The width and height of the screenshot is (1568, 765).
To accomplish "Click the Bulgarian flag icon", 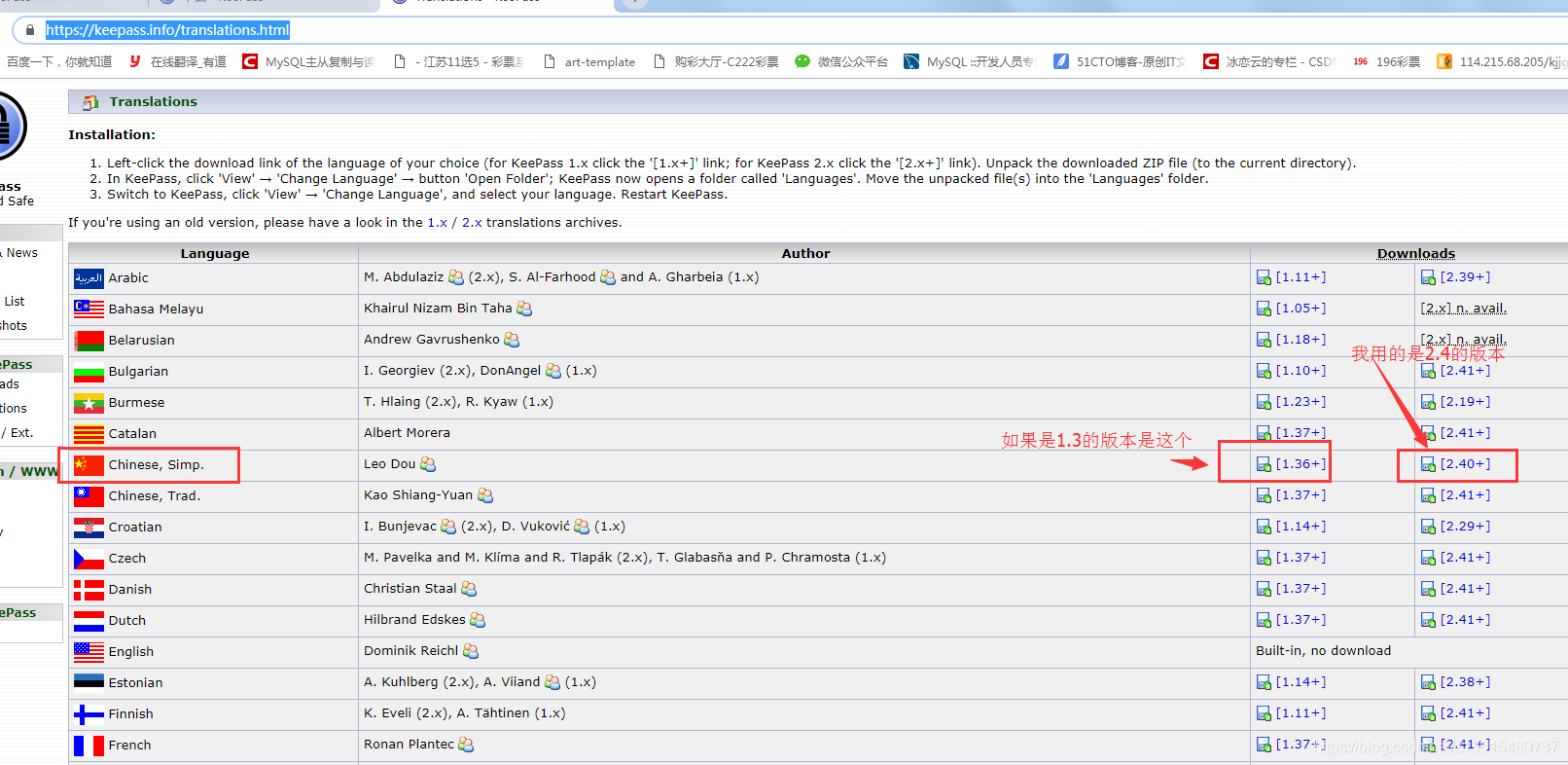I will point(89,372).
